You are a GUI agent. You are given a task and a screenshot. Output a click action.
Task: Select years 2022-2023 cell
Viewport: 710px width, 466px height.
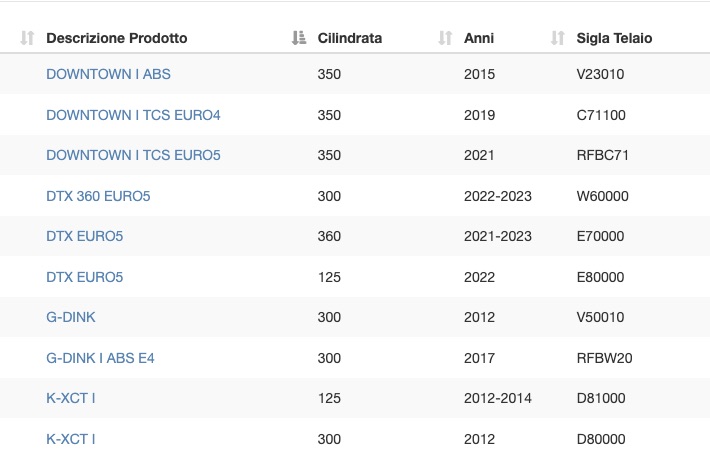[x=498, y=196]
